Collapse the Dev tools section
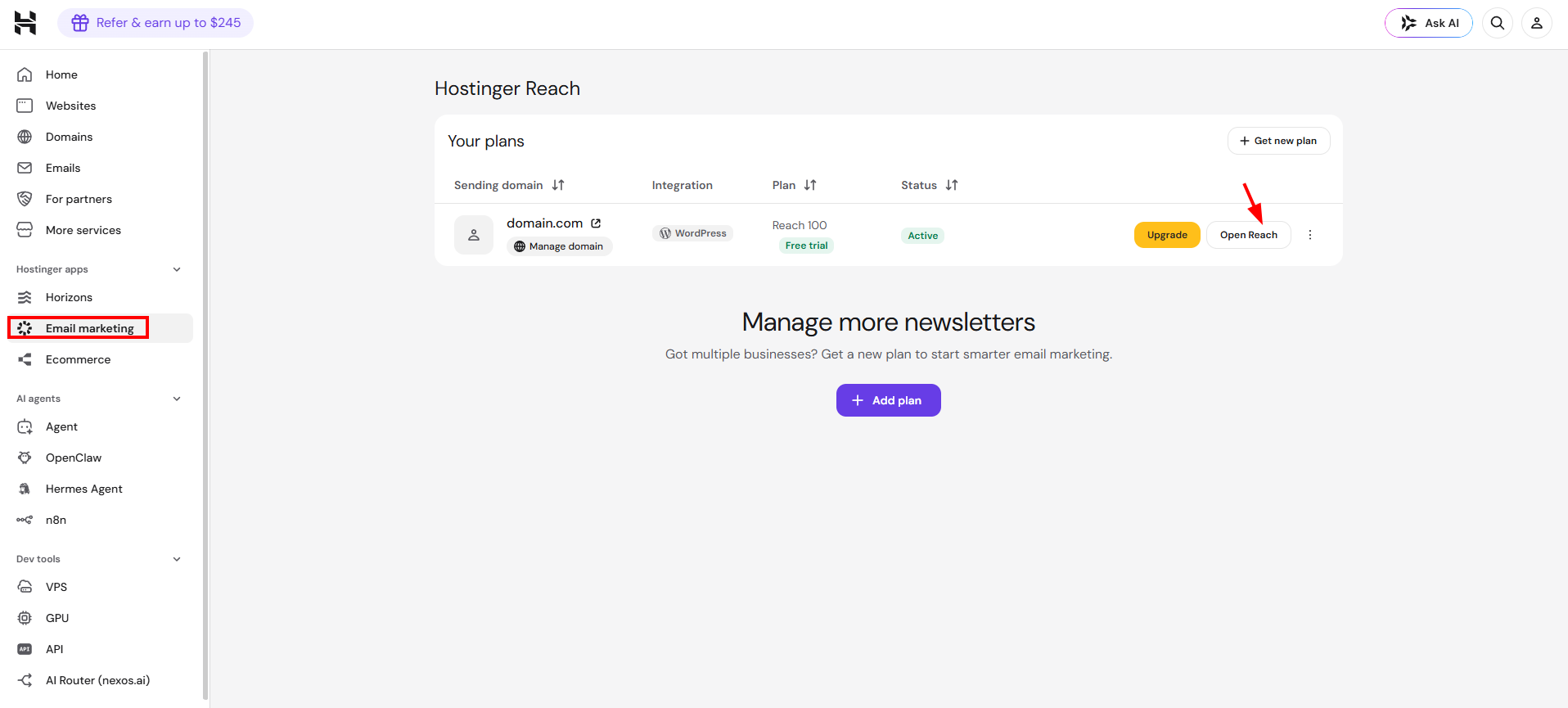This screenshot has width=1568, height=708. (177, 559)
